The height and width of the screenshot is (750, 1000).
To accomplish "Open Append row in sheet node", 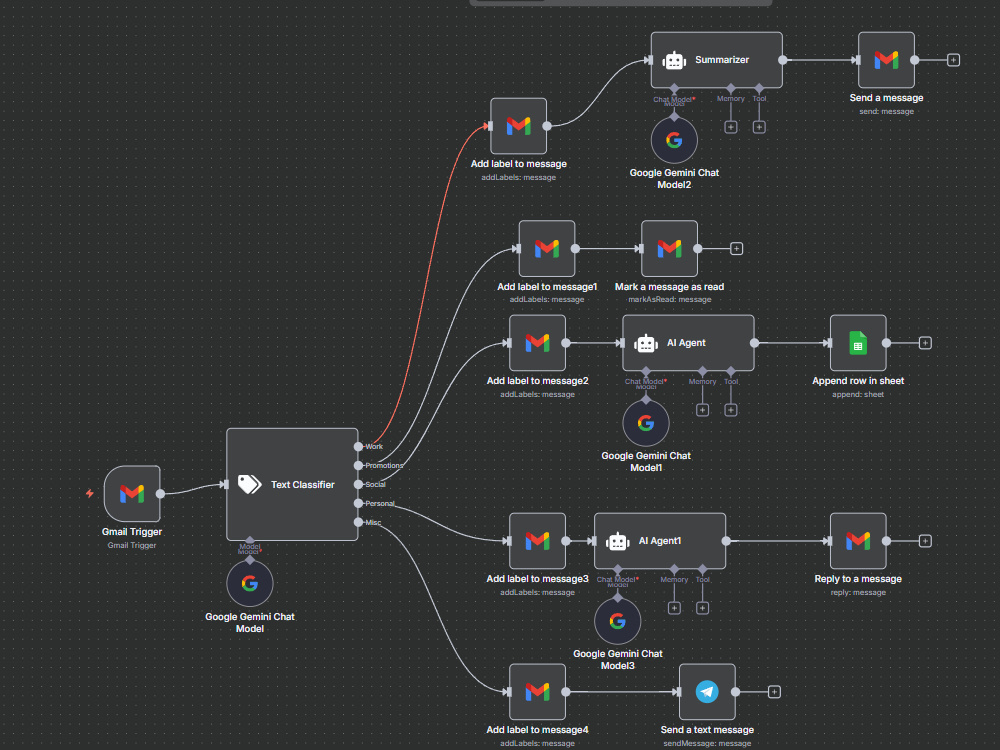I will point(858,342).
